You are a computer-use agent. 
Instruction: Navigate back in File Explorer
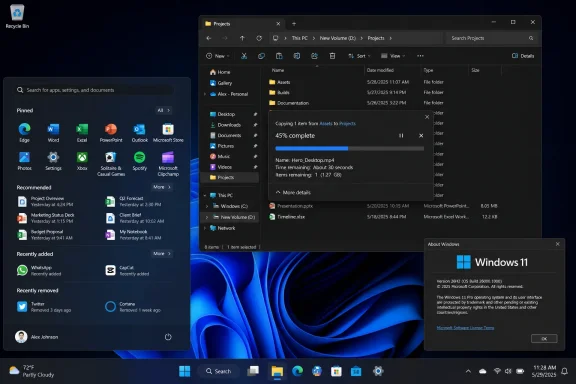point(209,38)
